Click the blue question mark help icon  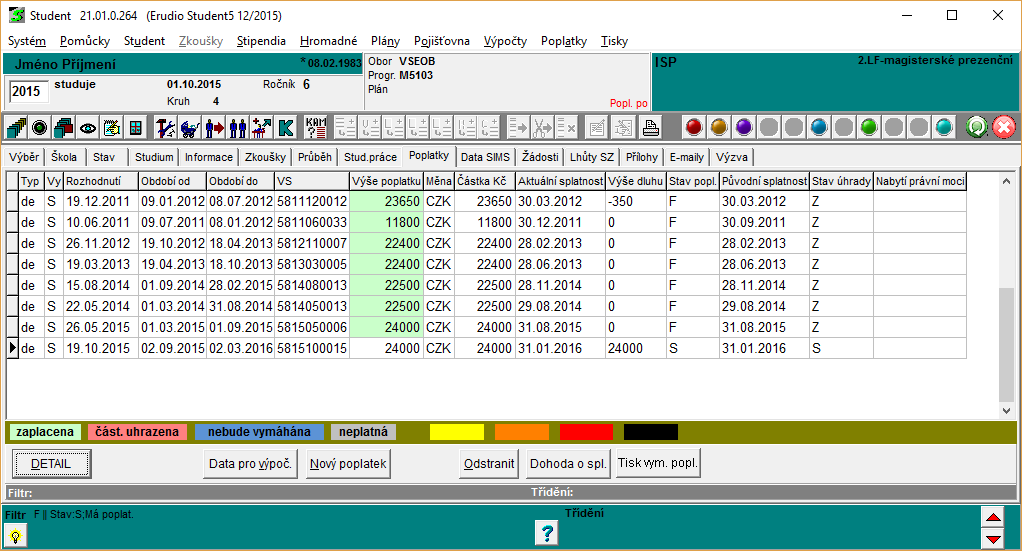(546, 533)
